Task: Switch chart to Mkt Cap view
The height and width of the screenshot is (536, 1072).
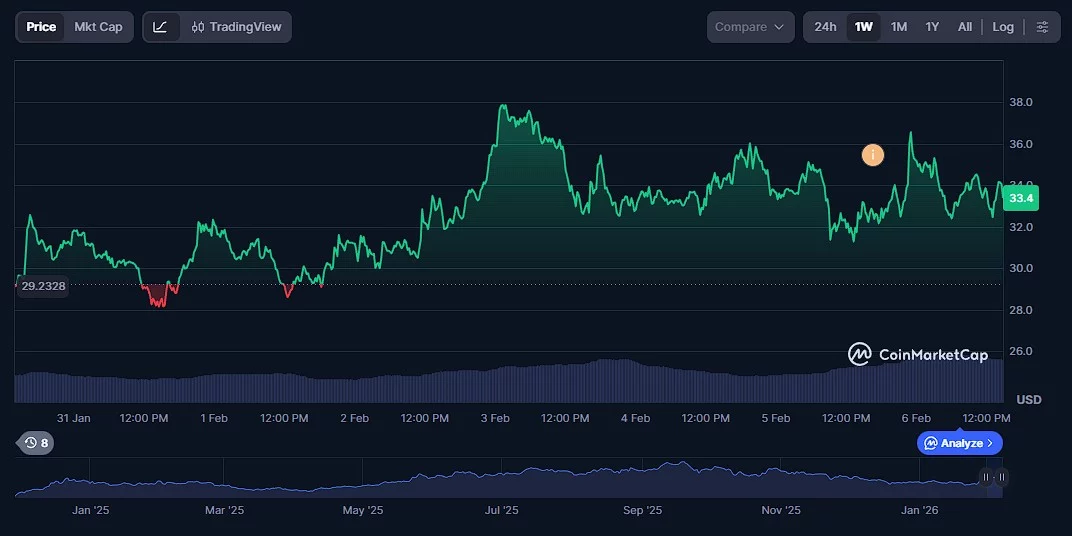Action: pyautogui.click(x=98, y=27)
